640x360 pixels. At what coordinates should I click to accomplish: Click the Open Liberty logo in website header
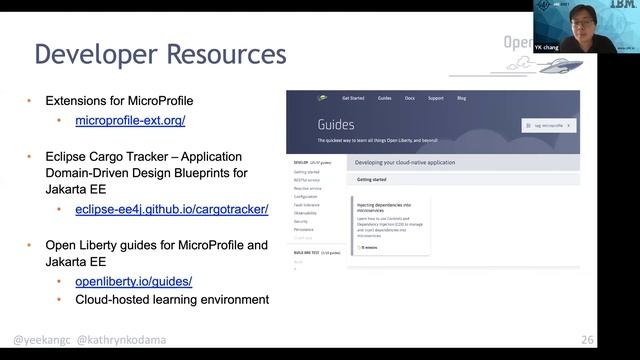point(322,98)
